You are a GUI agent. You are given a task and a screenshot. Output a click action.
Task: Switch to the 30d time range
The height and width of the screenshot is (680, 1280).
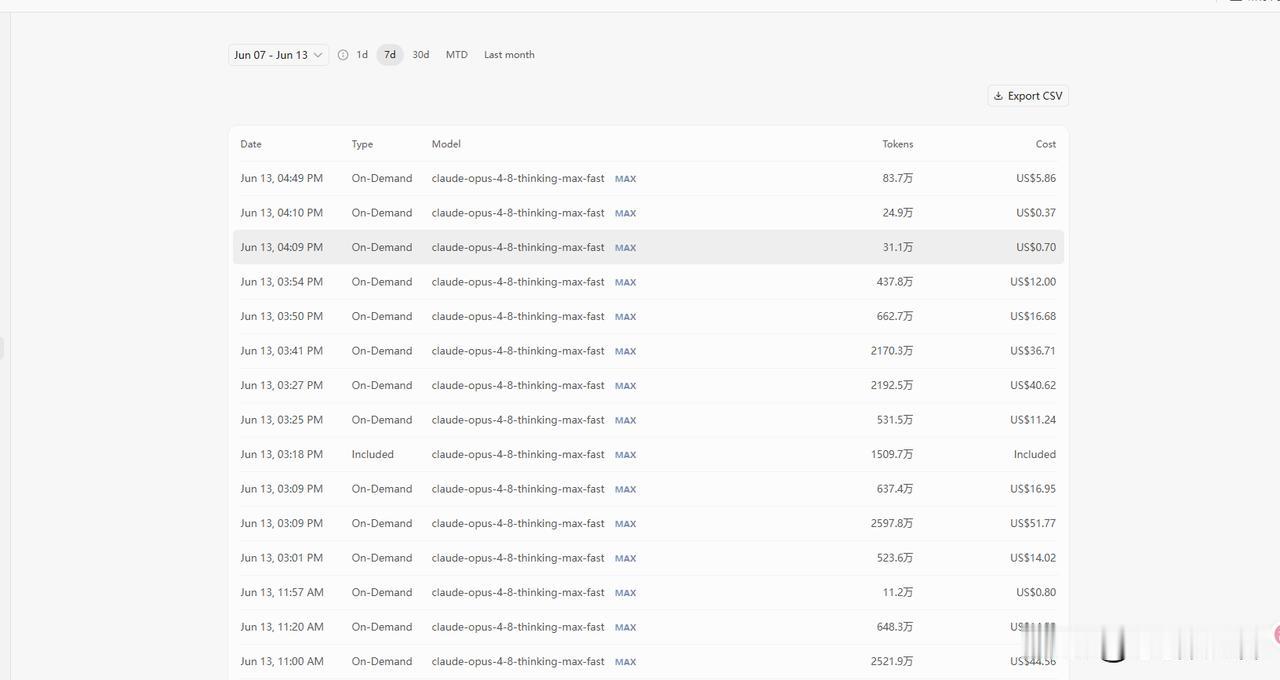click(421, 55)
